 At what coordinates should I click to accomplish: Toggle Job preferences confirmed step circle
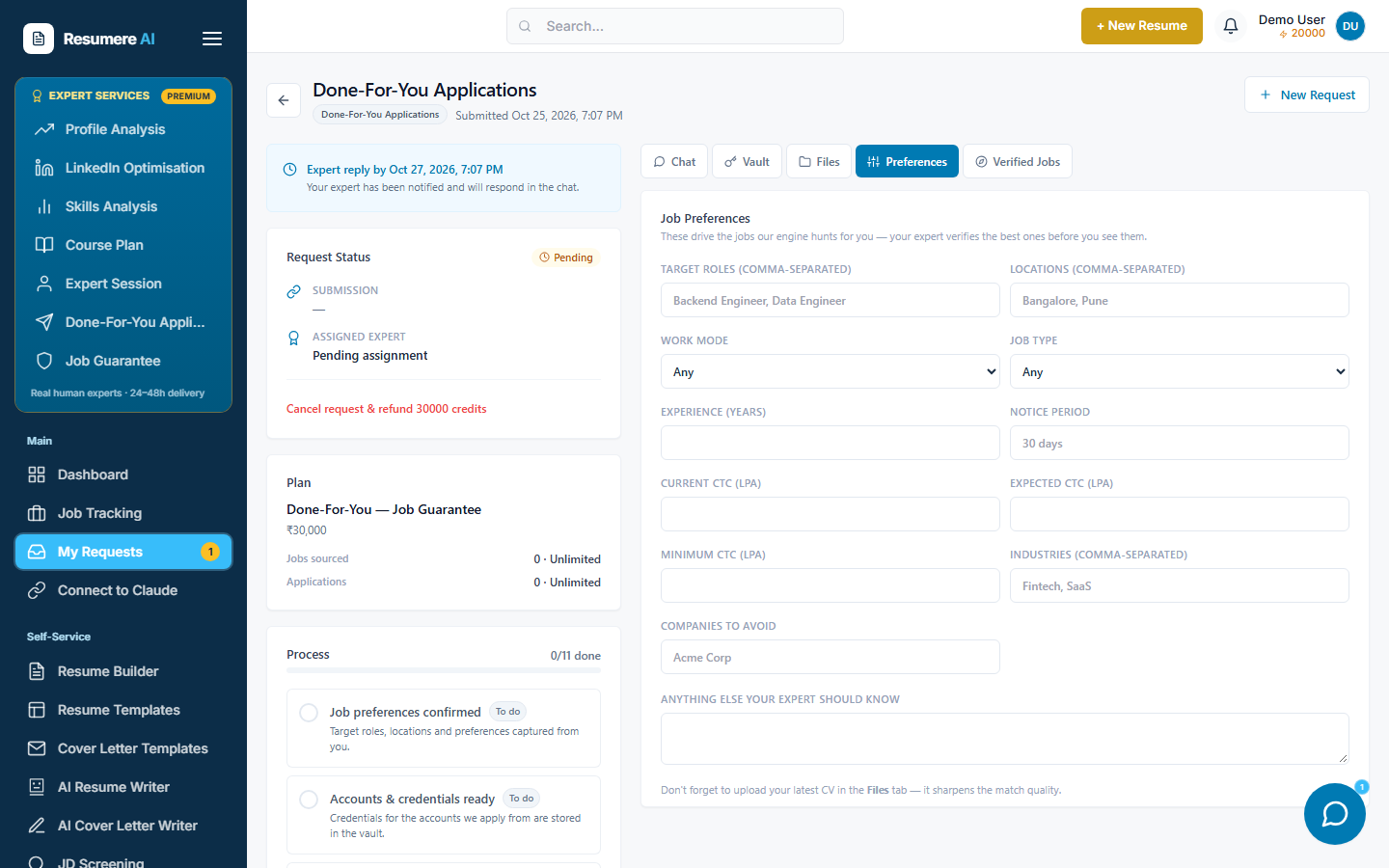point(309,713)
